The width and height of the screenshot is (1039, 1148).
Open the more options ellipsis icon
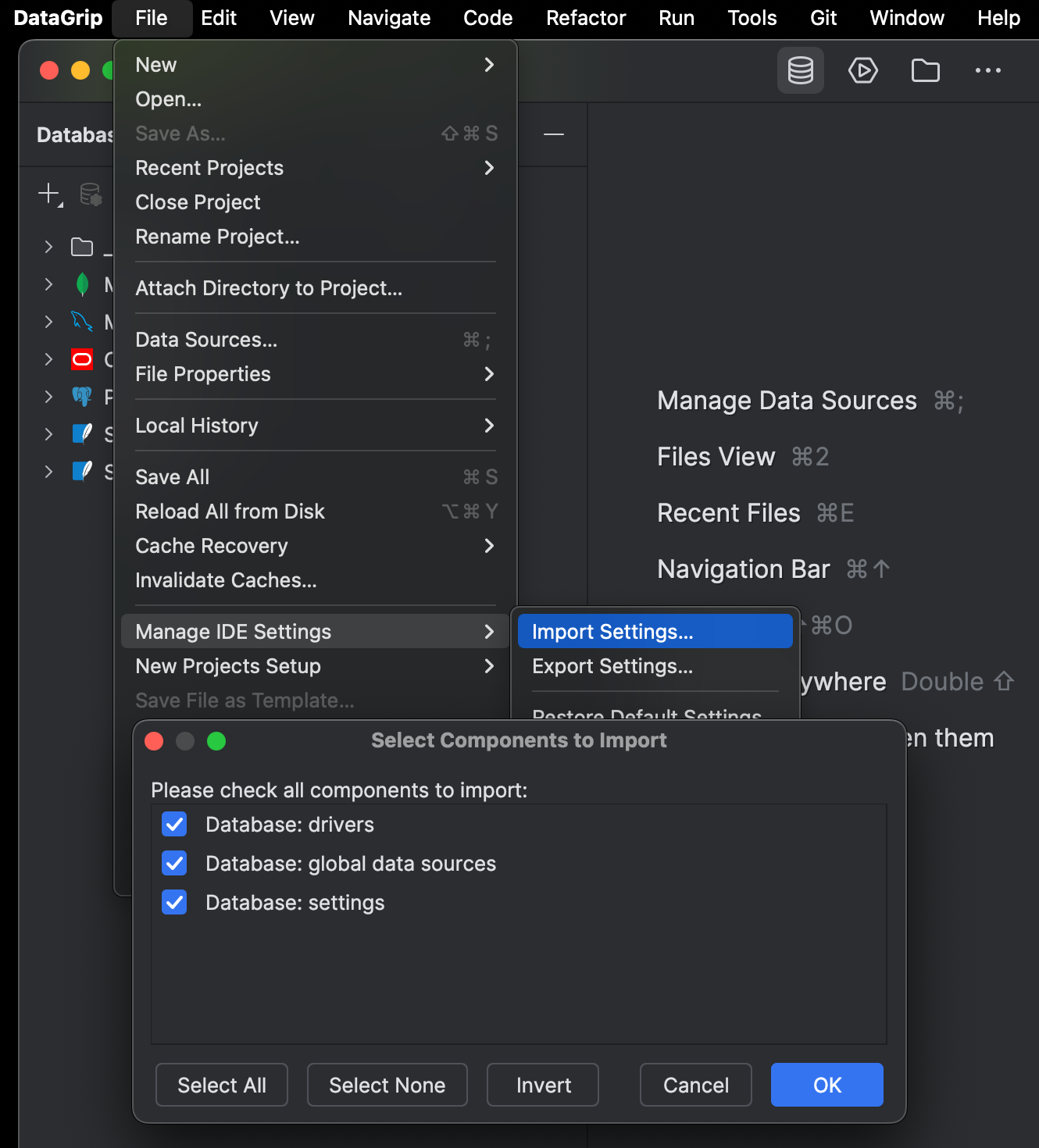(987, 70)
